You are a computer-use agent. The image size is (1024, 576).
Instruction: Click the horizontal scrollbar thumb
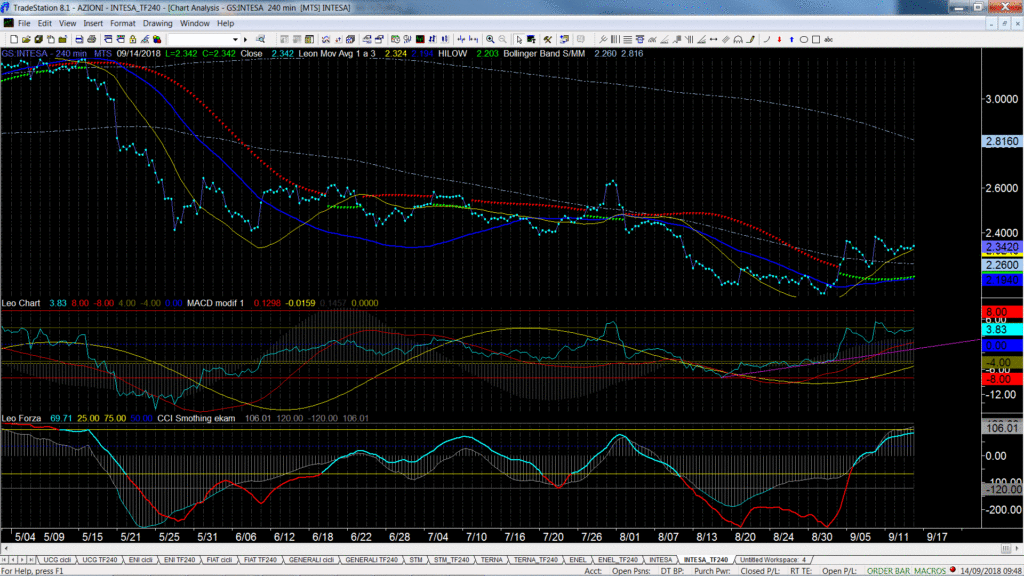click(1006, 549)
